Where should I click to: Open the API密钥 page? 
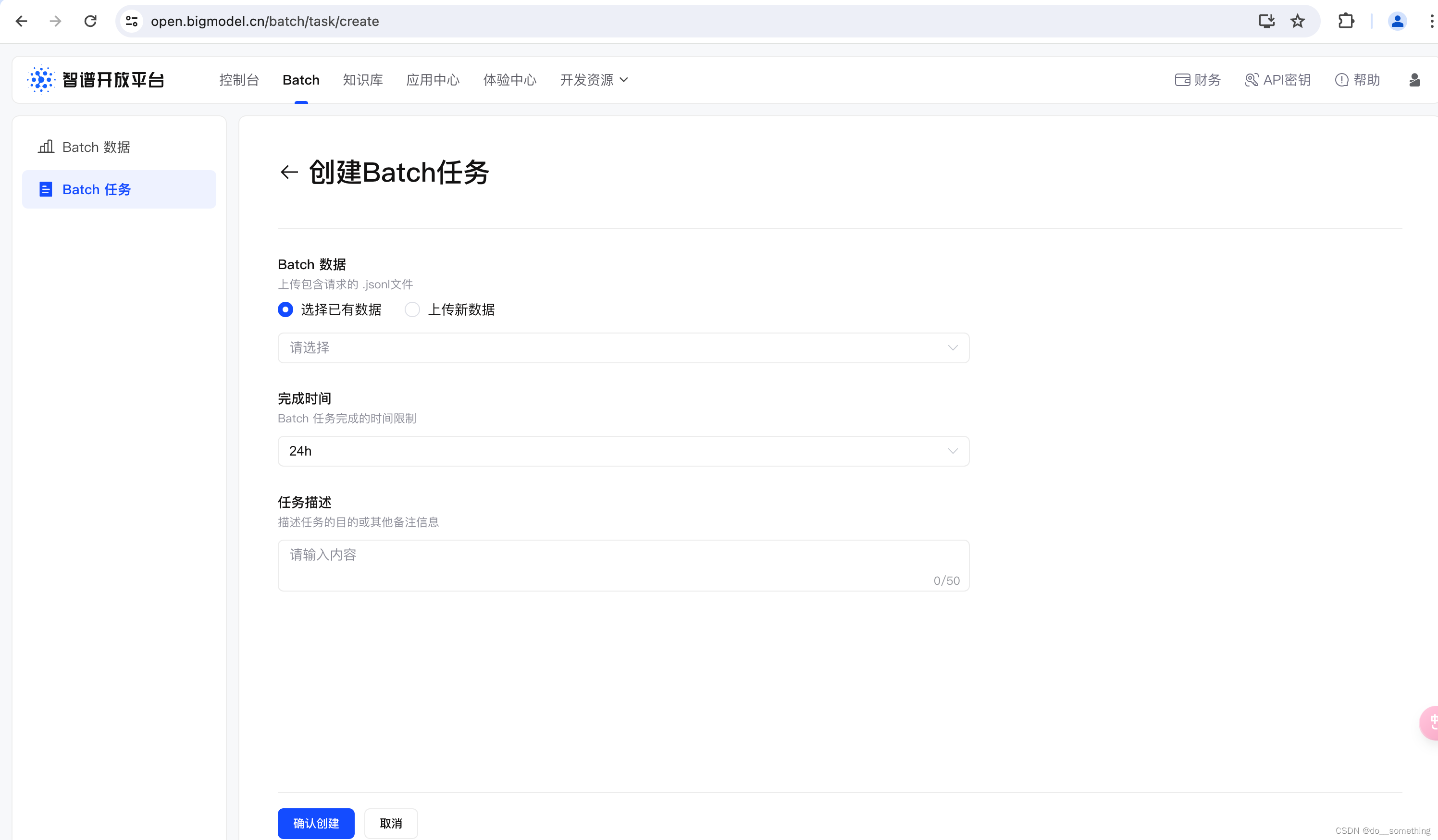pos(1277,80)
